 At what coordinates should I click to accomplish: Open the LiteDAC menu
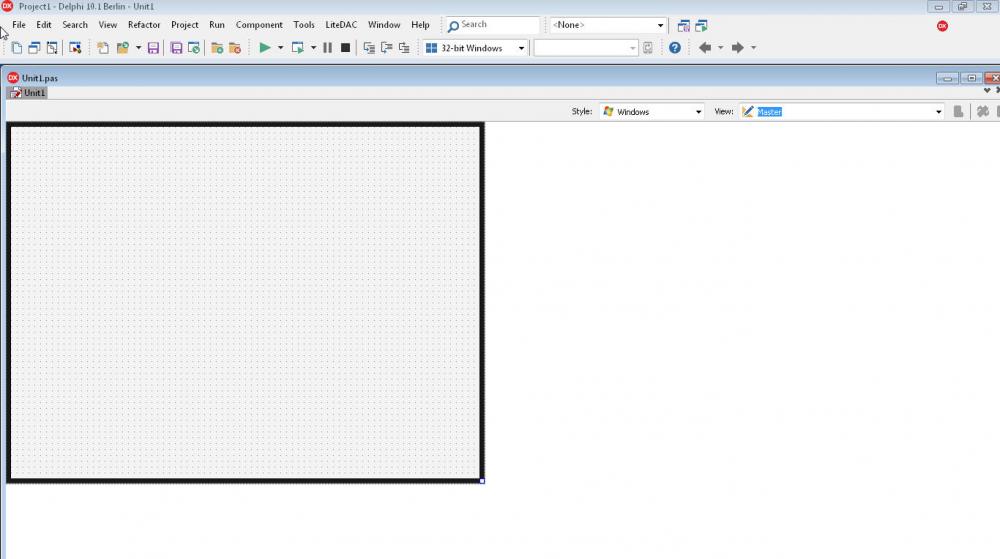pyautogui.click(x=341, y=25)
